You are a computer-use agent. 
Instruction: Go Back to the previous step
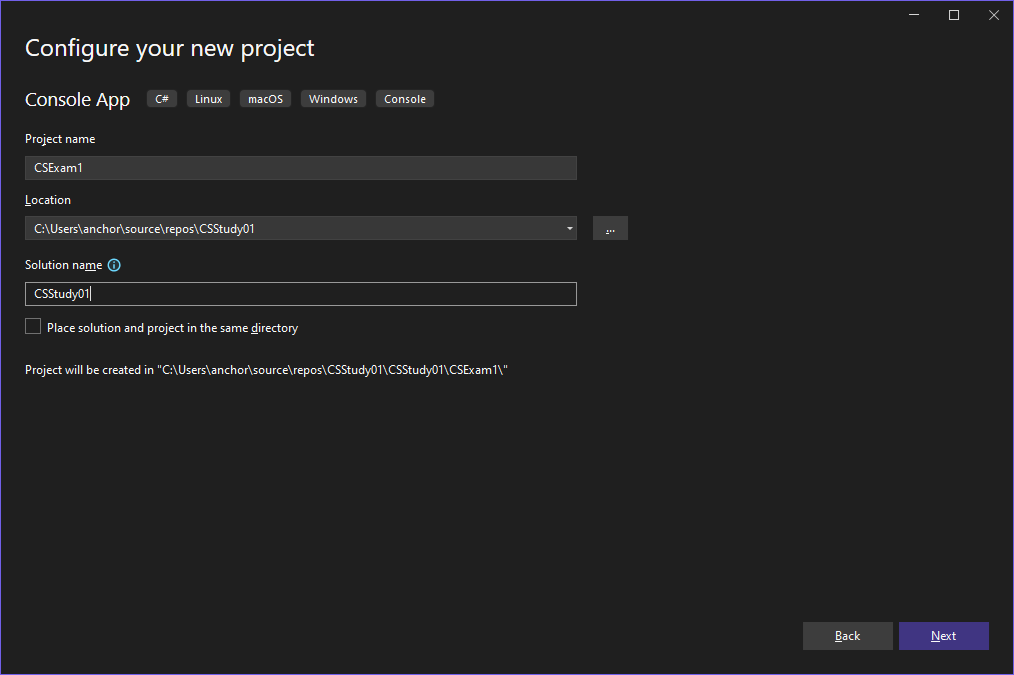tap(847, 636)
